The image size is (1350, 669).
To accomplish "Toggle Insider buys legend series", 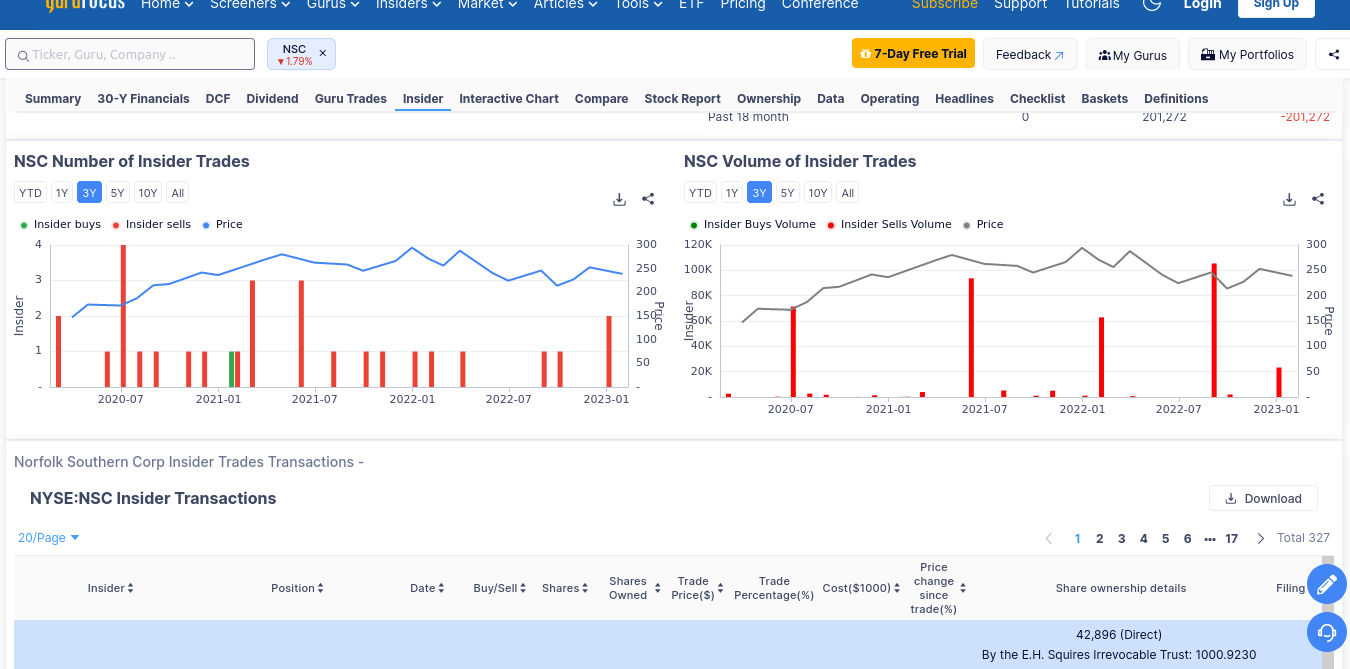I will pos(60,224).
